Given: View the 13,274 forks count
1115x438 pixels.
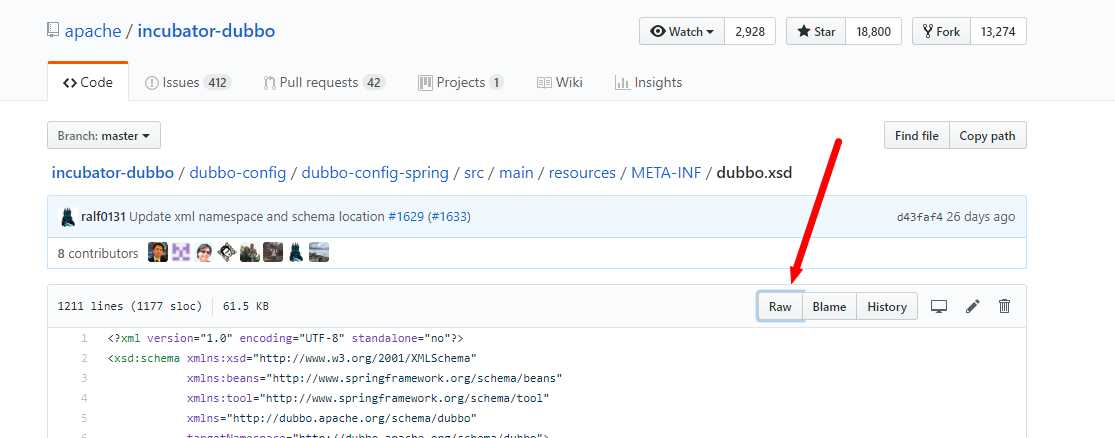Looking at the screenshot, I should tap(998, 31).
